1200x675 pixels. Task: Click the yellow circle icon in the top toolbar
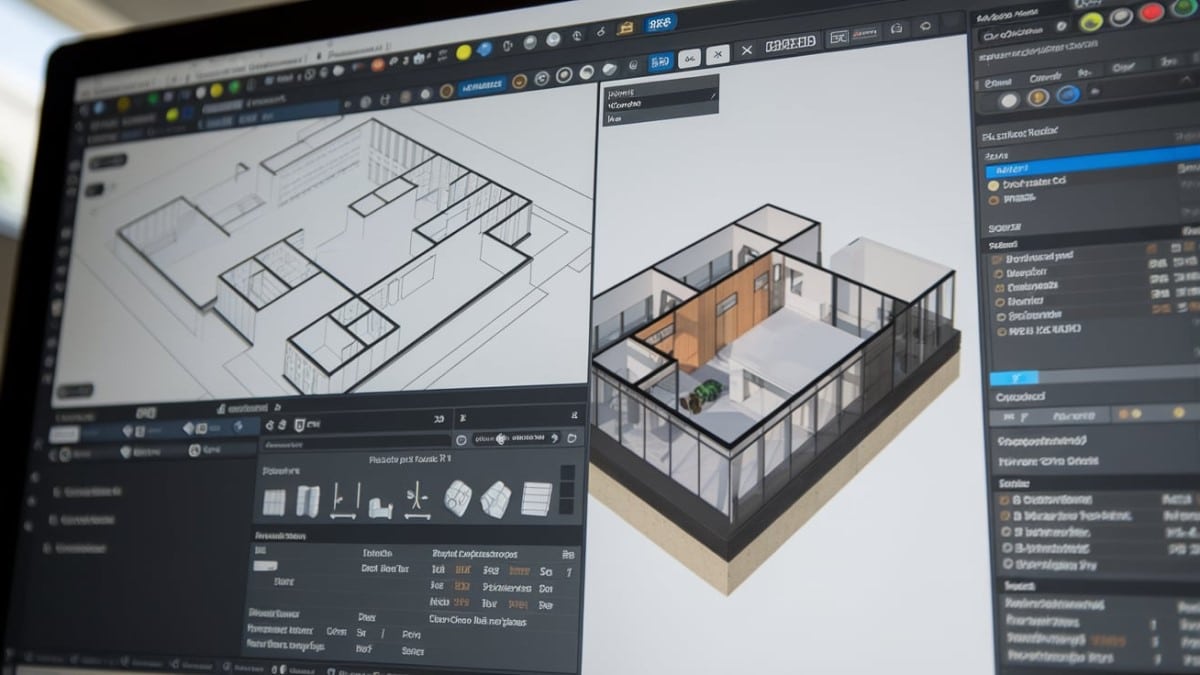tap(463, 51)
